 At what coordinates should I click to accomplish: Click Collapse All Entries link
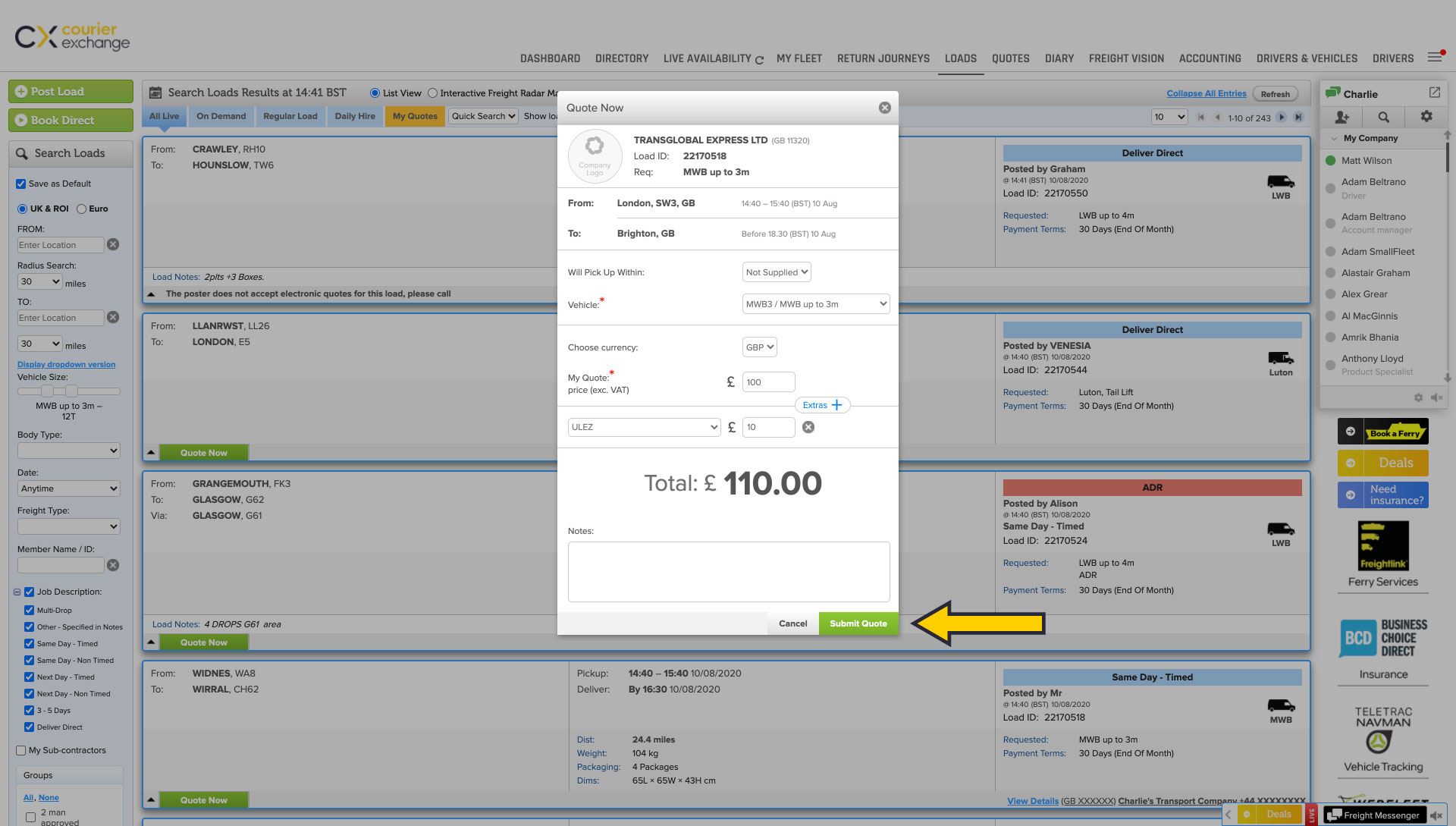(x=1206, y=93)
